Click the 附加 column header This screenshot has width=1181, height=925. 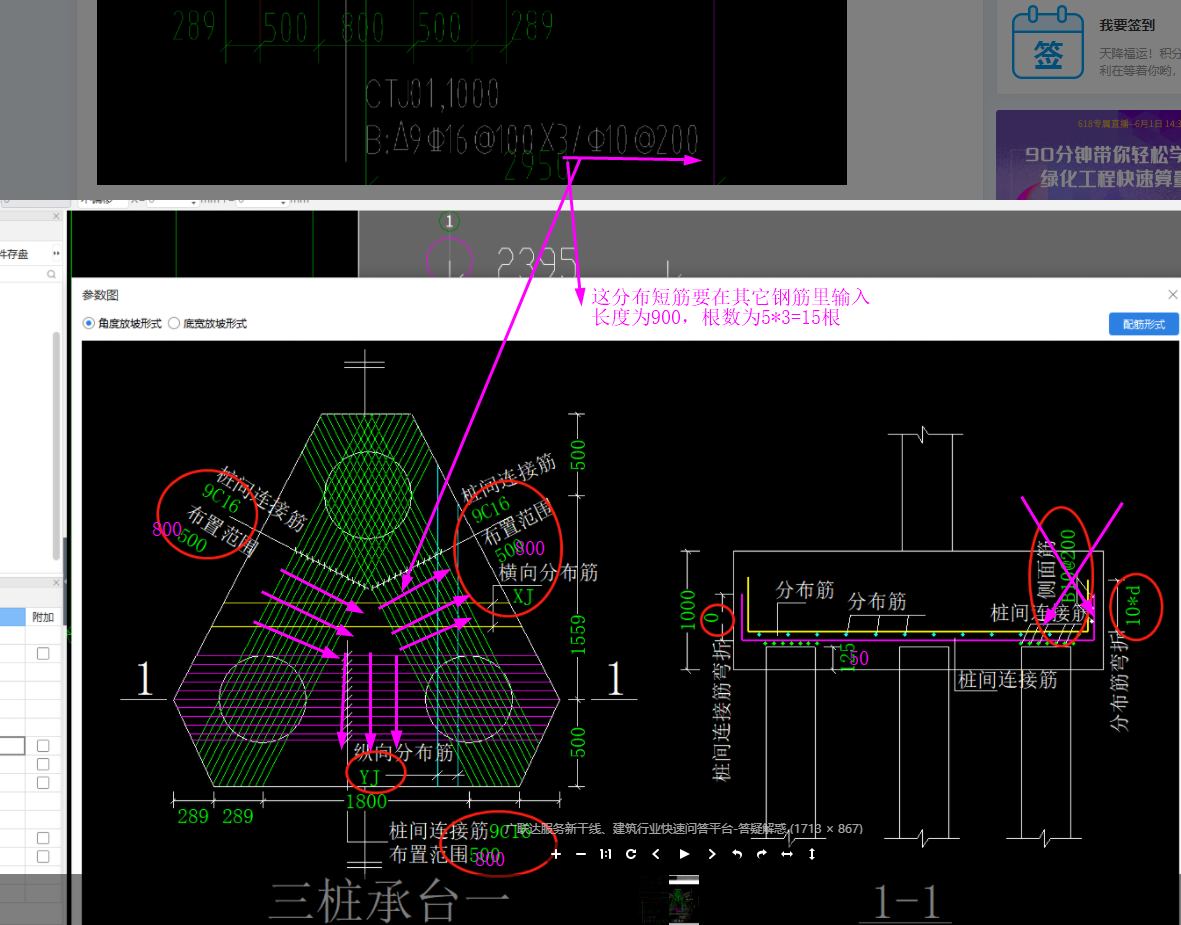pyautogui.click(x=43, y=617)
